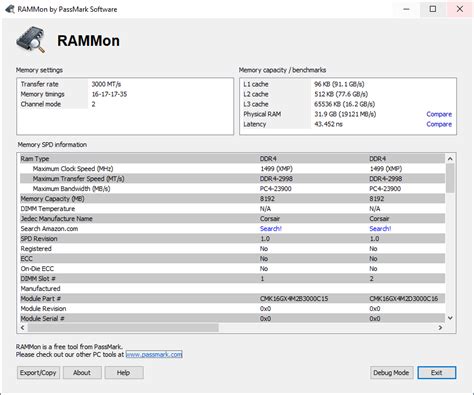Open the About dialog
Screen dimensions: 474x395
pyautogui.click(x=82, y=373)
